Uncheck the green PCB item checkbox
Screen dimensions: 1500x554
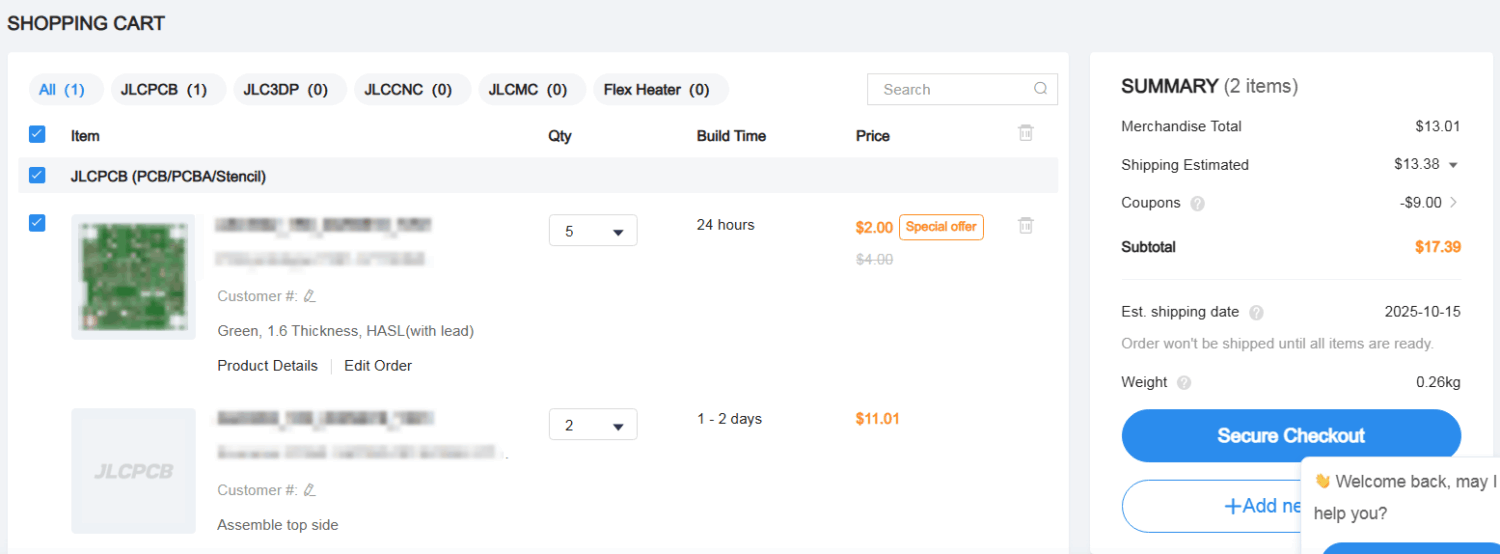(x=37, y=223)
